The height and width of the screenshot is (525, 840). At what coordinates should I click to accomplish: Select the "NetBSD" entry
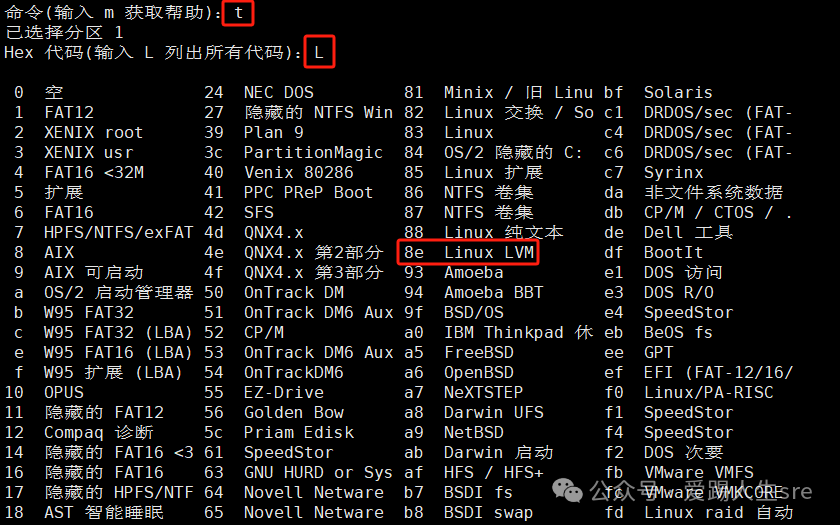point(474,432)
